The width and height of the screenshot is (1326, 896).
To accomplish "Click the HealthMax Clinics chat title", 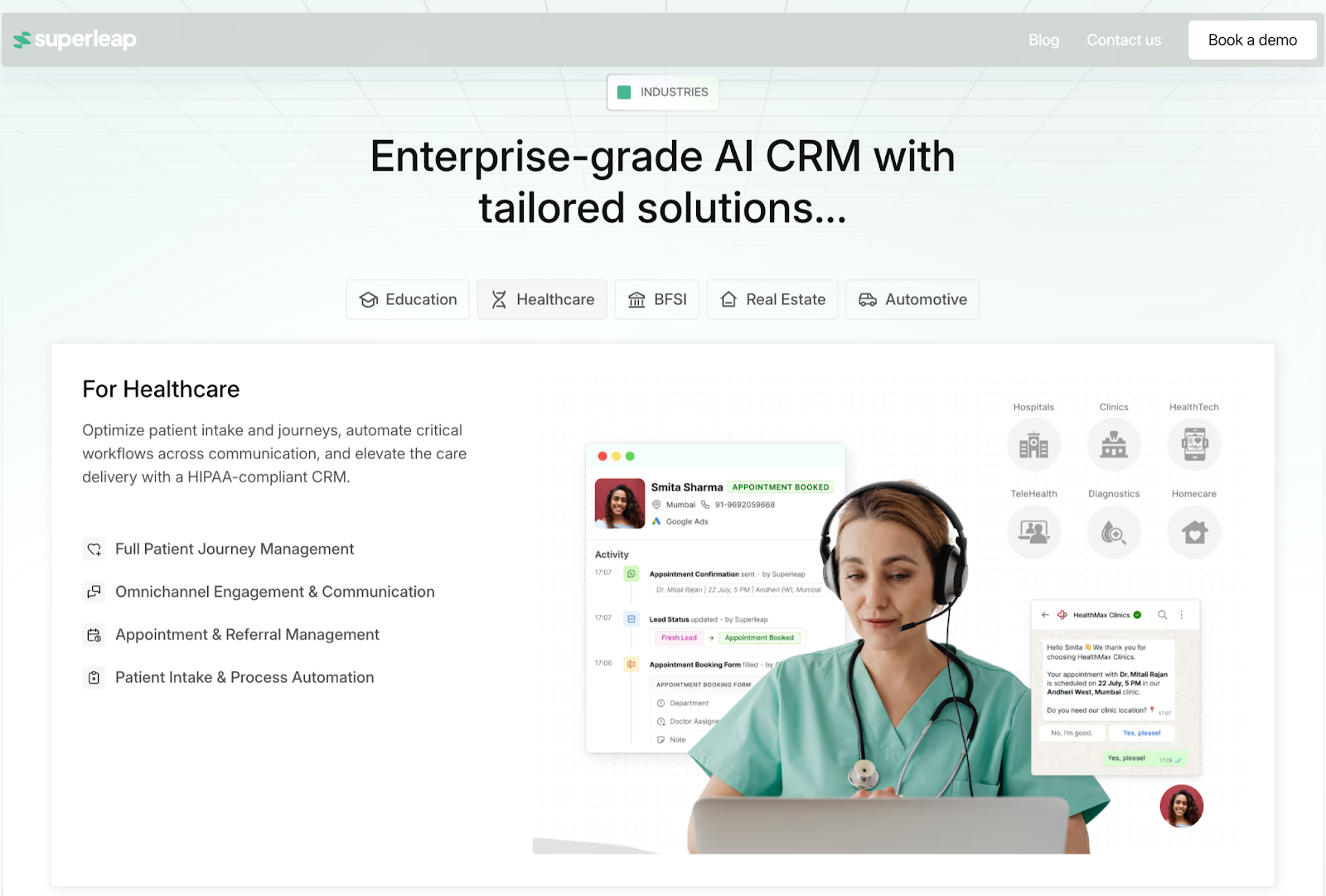I will (x=1101, y=615).
